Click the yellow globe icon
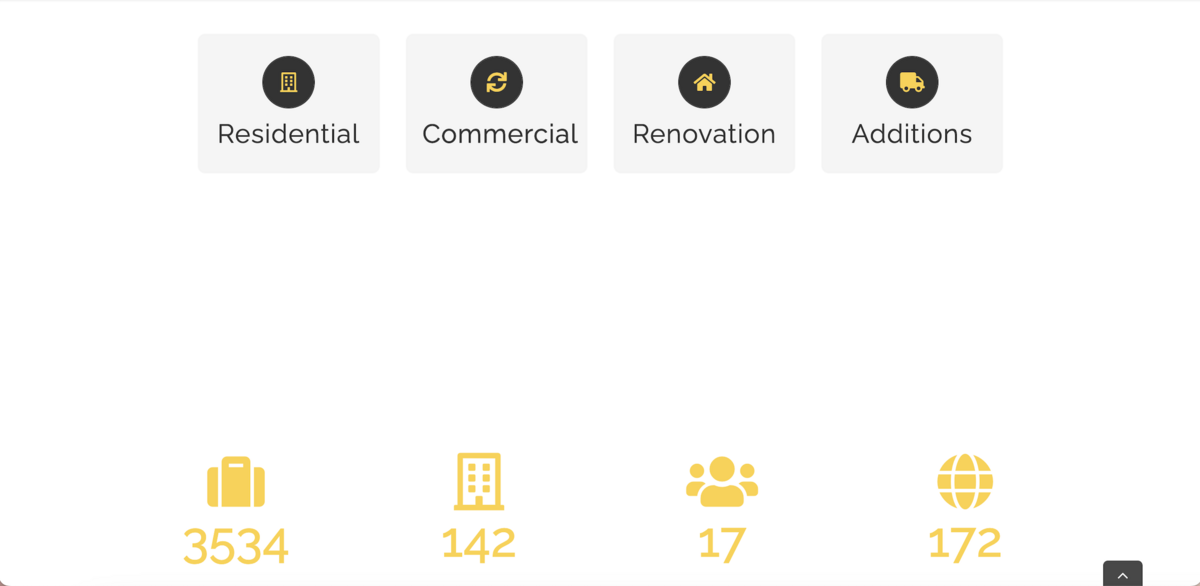This screenshot has width=1200, height=586. click(965, 482)
